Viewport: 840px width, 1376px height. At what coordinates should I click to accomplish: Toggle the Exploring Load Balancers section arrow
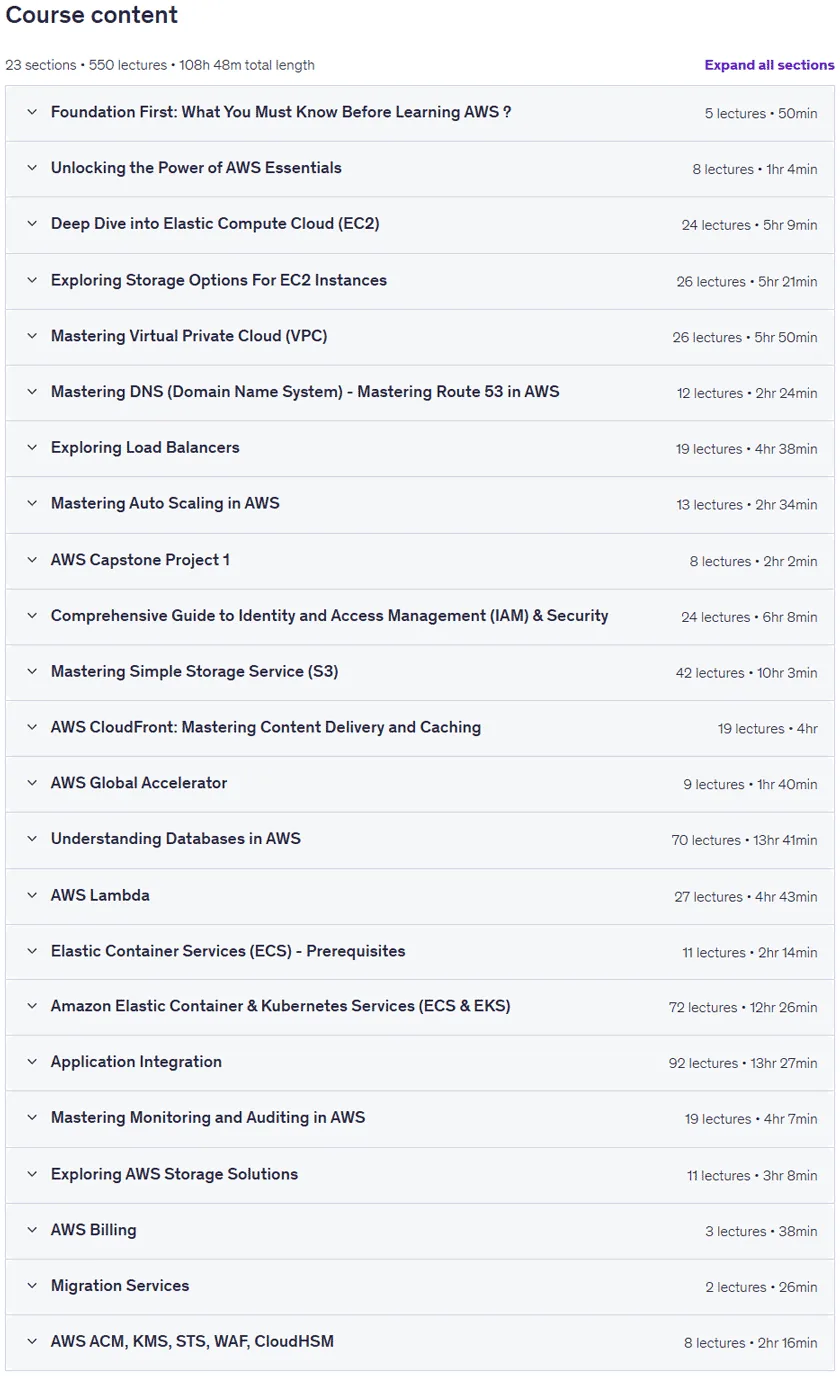coord(32,448)
